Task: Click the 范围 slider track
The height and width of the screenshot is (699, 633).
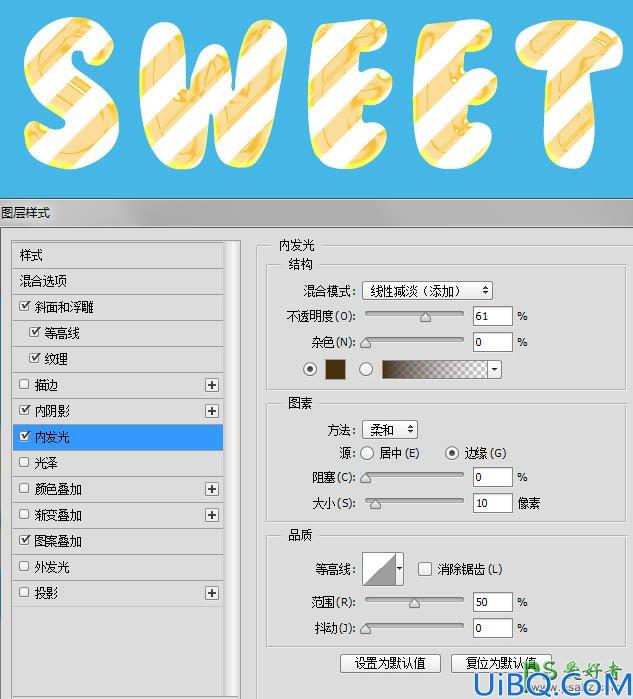Action: click(x=414, y=601)
